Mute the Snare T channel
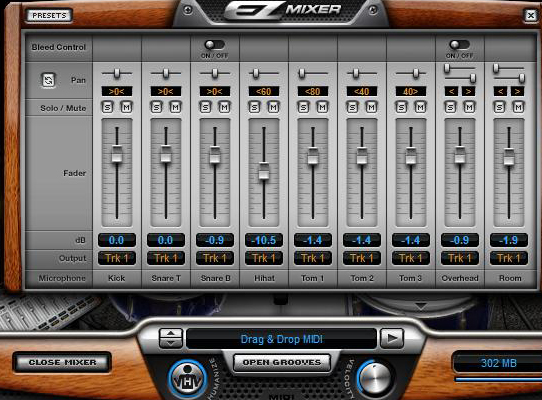 pos(175,108)
